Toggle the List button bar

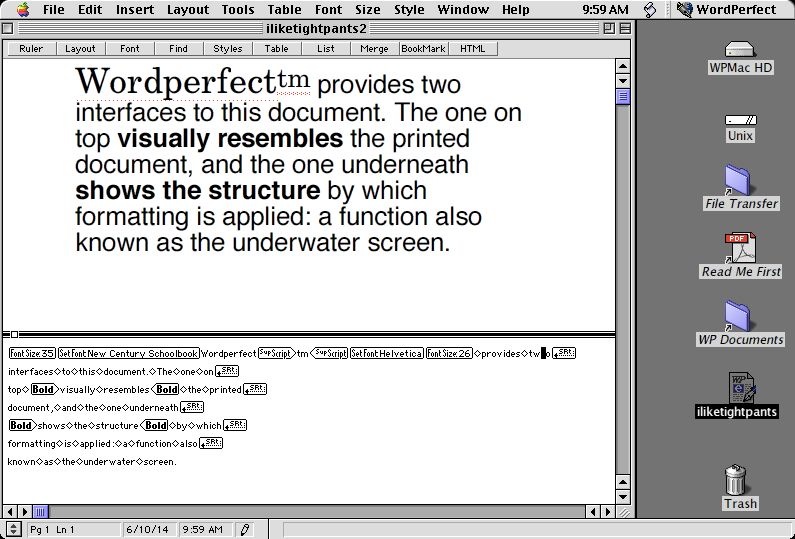[326, 49]
